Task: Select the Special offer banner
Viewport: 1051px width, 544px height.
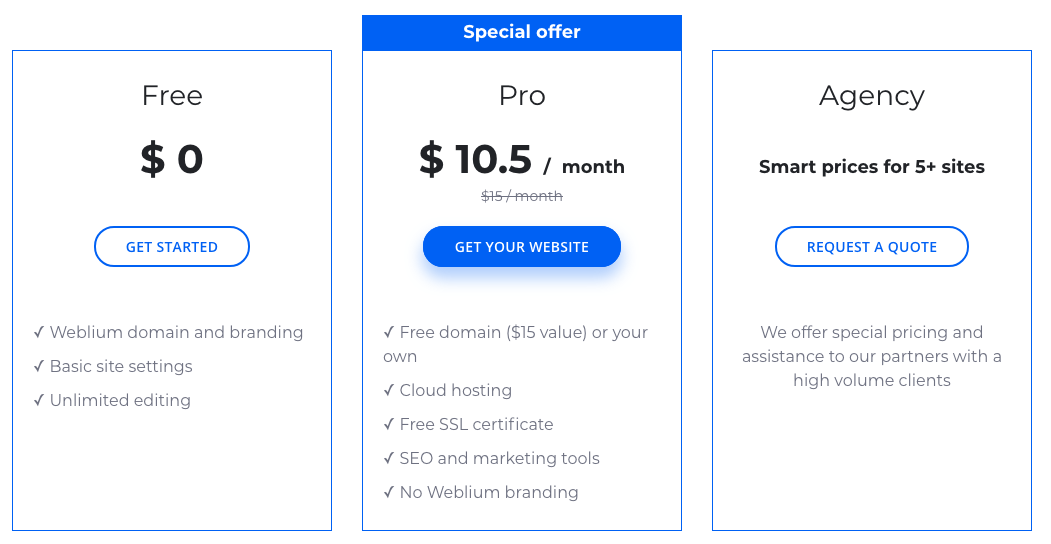Action: 521,32
